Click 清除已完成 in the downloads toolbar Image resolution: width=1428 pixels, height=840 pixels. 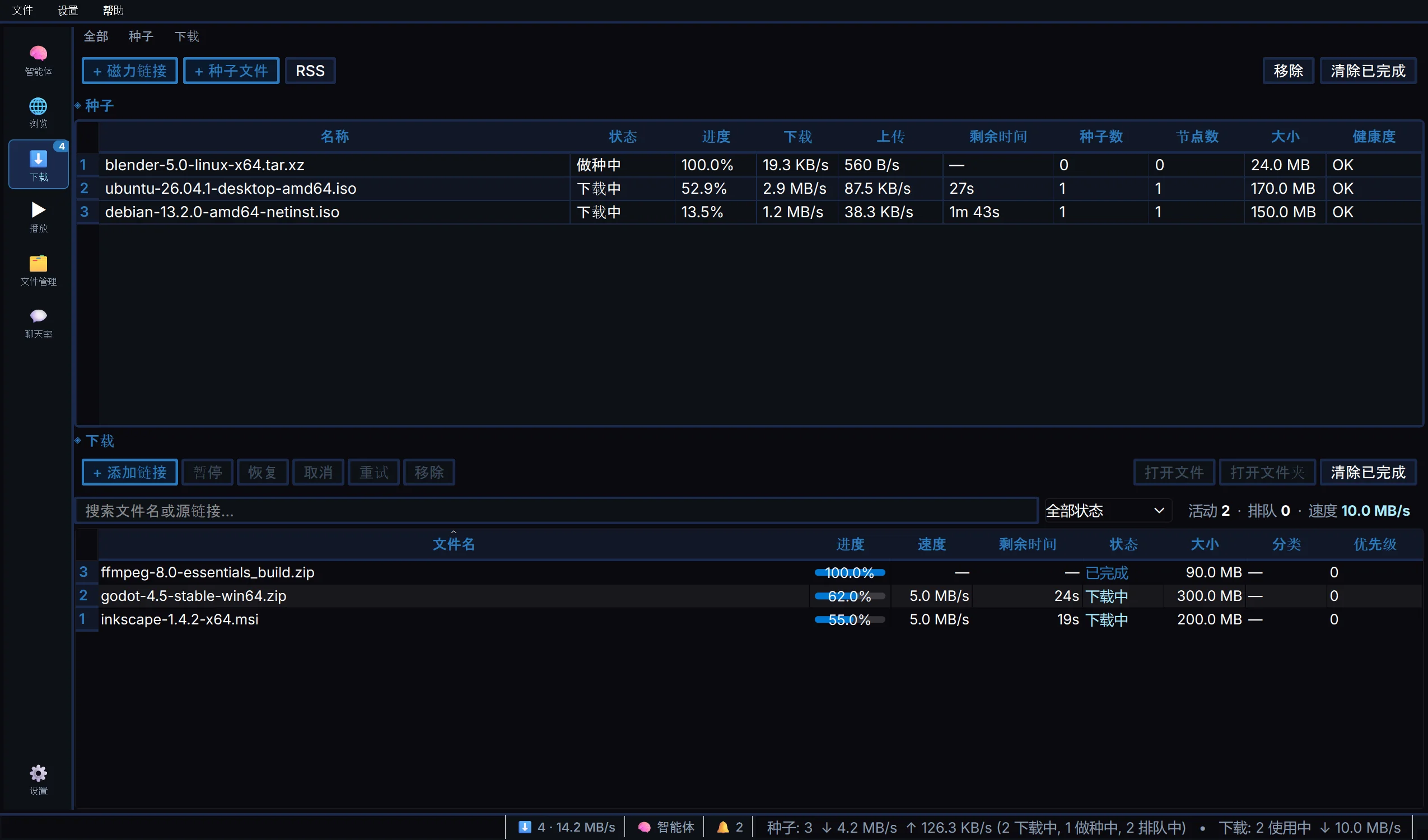click(1368, 472)
